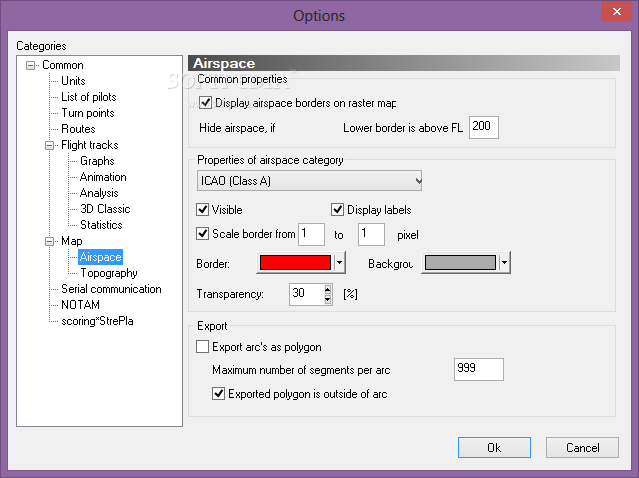Open NOTAM options page
Screen dimensions: 639x478
[80, 305]
